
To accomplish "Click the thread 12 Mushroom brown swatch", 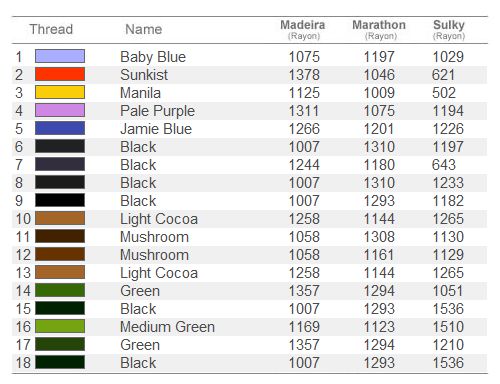I will click(x=60, y=254).
